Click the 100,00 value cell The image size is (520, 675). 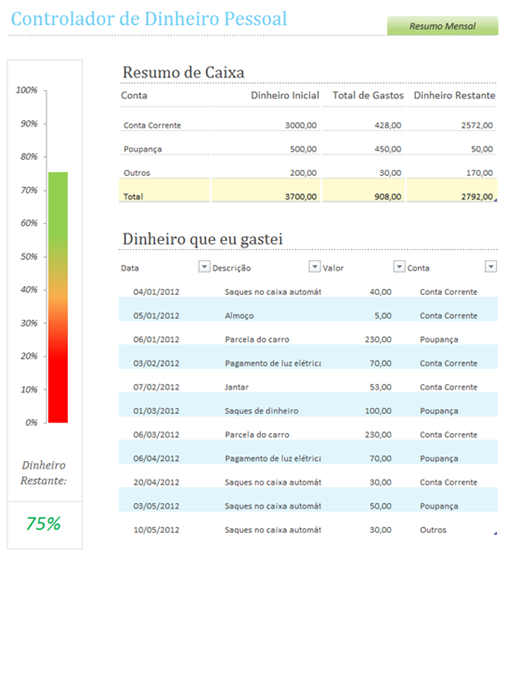pos(378,411)
